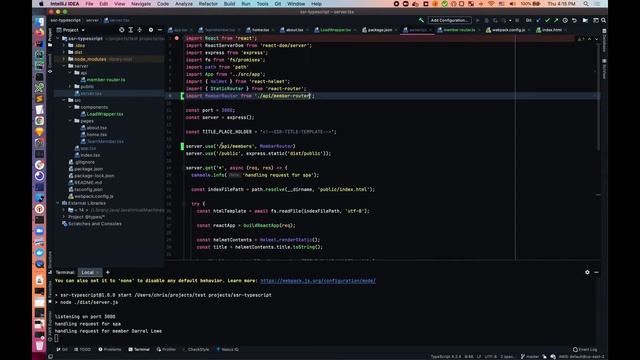This screenshot has width=640, height=360.
Task: Open the Event Log in status bar
Action: coord(585,349)
